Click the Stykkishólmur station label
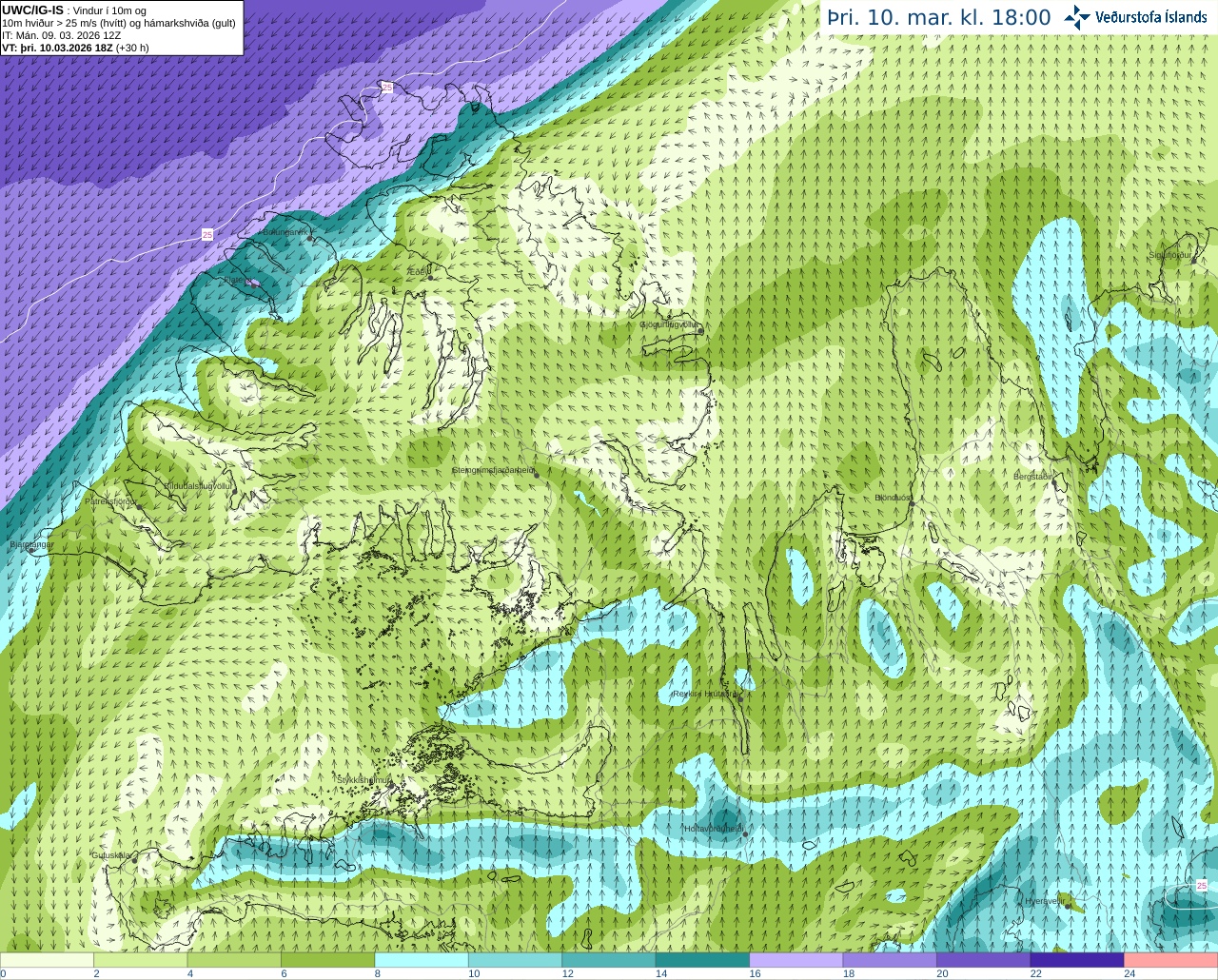This screenshot has width=1218, height=980. point(363,779)
